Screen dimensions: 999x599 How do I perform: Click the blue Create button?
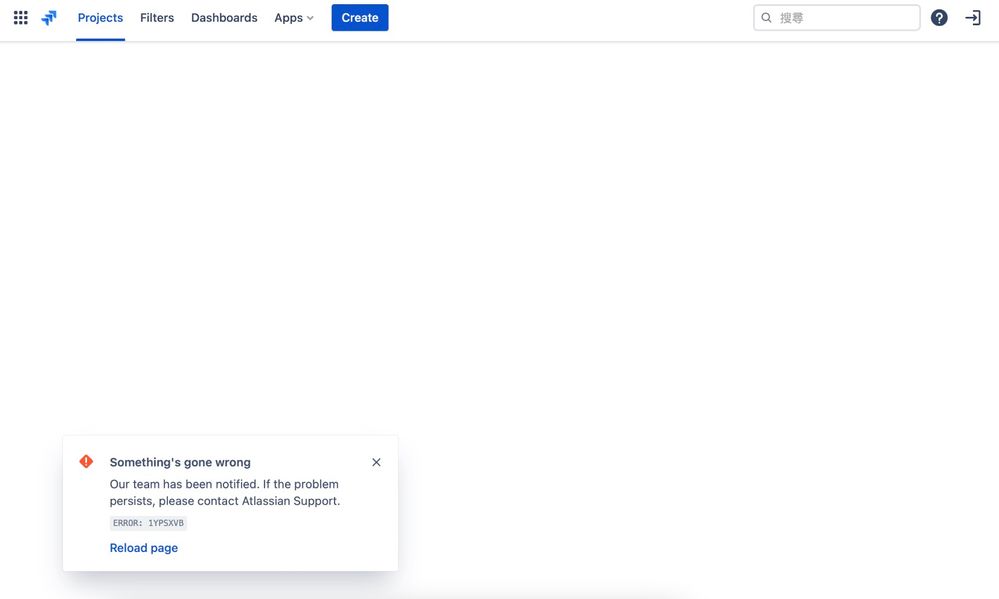(360, 18)
